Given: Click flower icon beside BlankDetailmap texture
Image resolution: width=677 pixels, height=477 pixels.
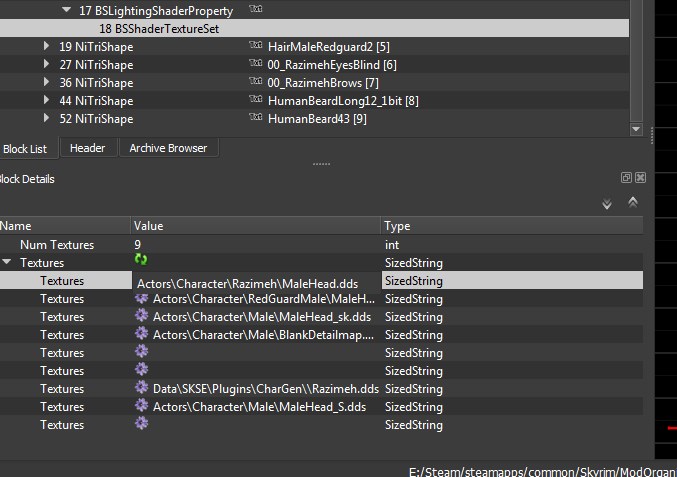Looking at the screenshot, I should [141, 334].
